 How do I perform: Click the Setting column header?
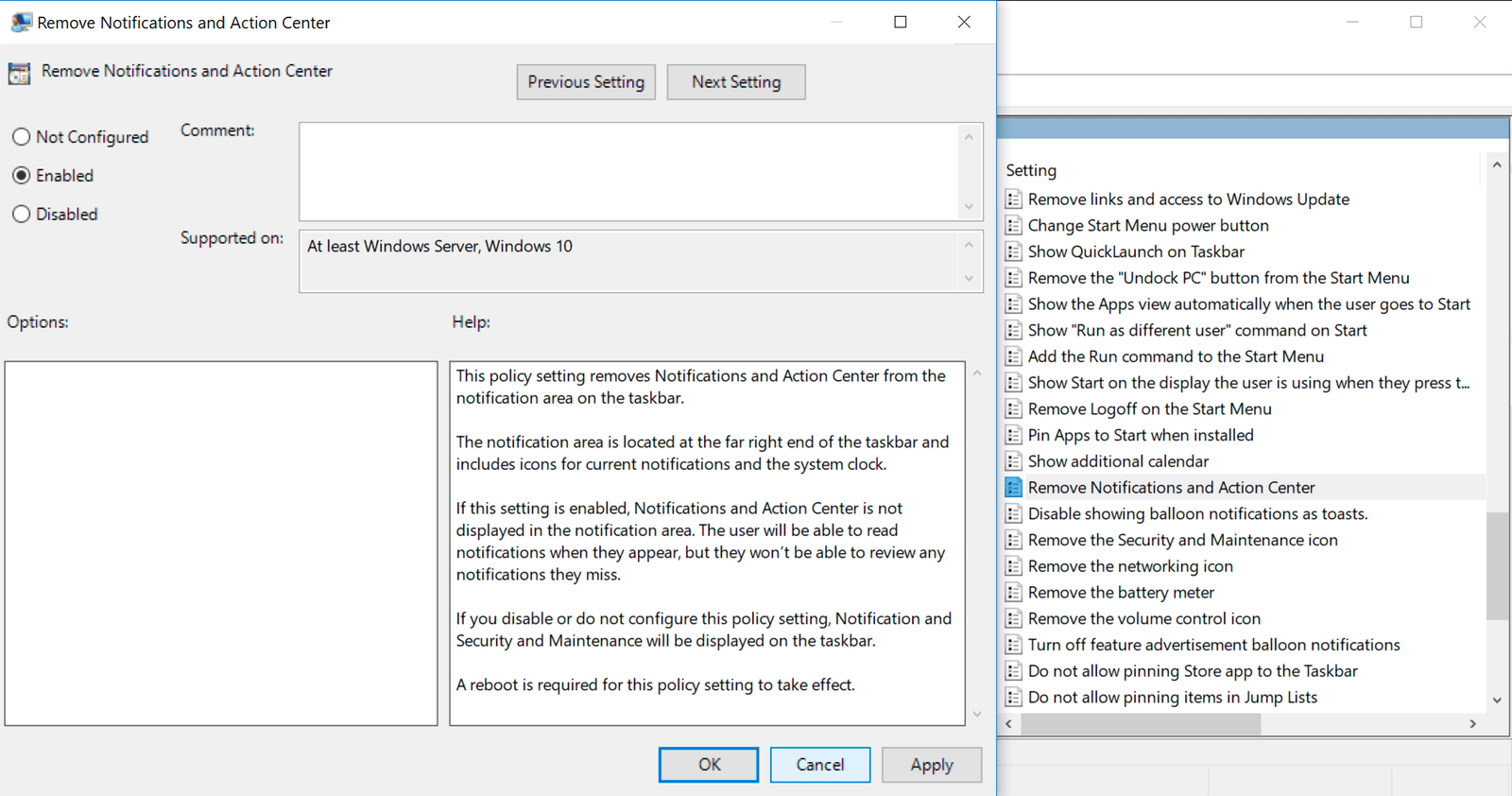pyautogui.click(x=1031, y=170)
